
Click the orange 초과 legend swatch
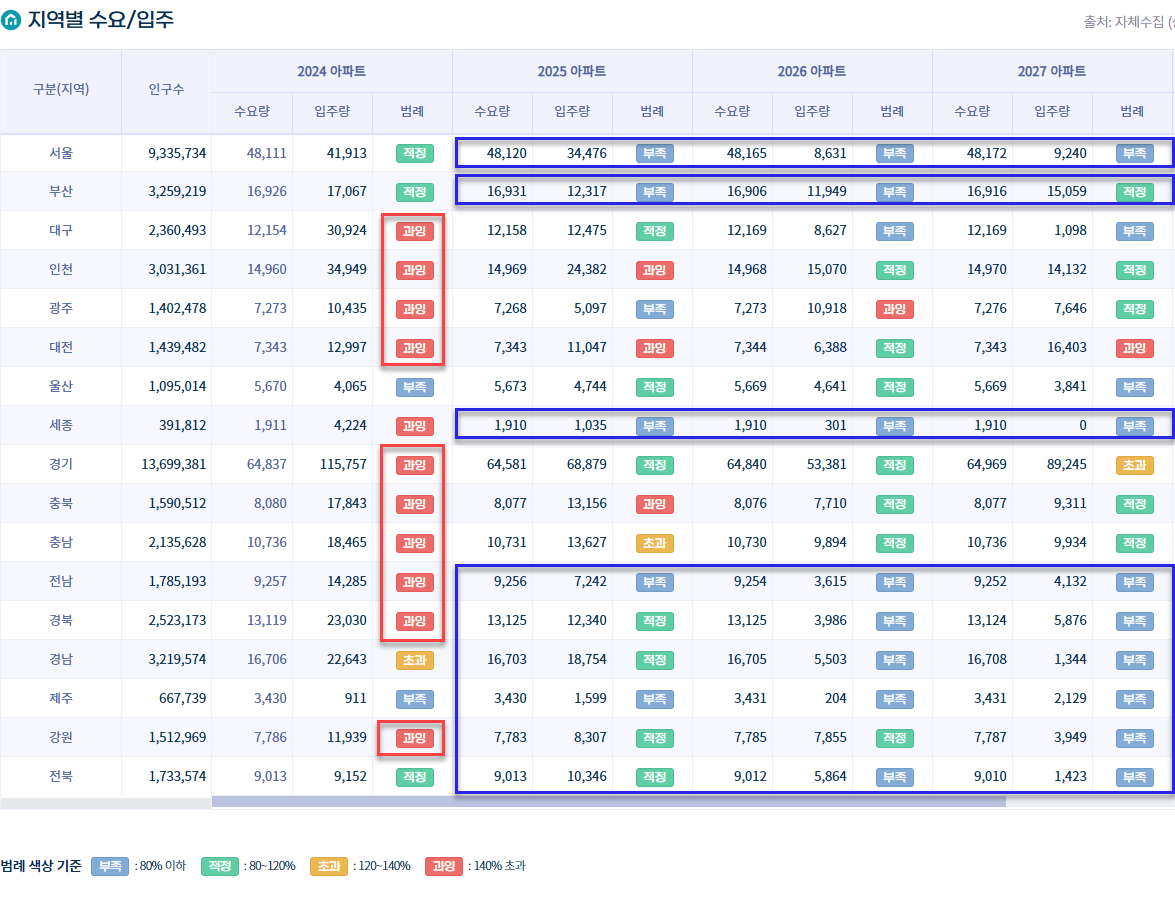pos(329,866)
